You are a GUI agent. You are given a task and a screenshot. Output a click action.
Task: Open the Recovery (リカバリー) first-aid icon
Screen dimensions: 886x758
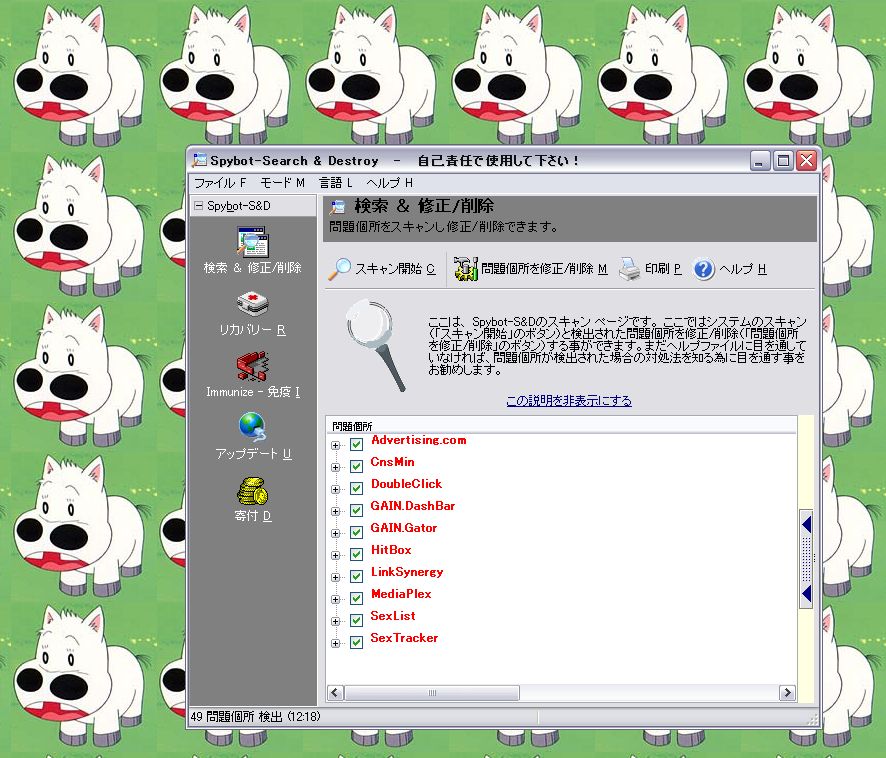coord(252,305)
